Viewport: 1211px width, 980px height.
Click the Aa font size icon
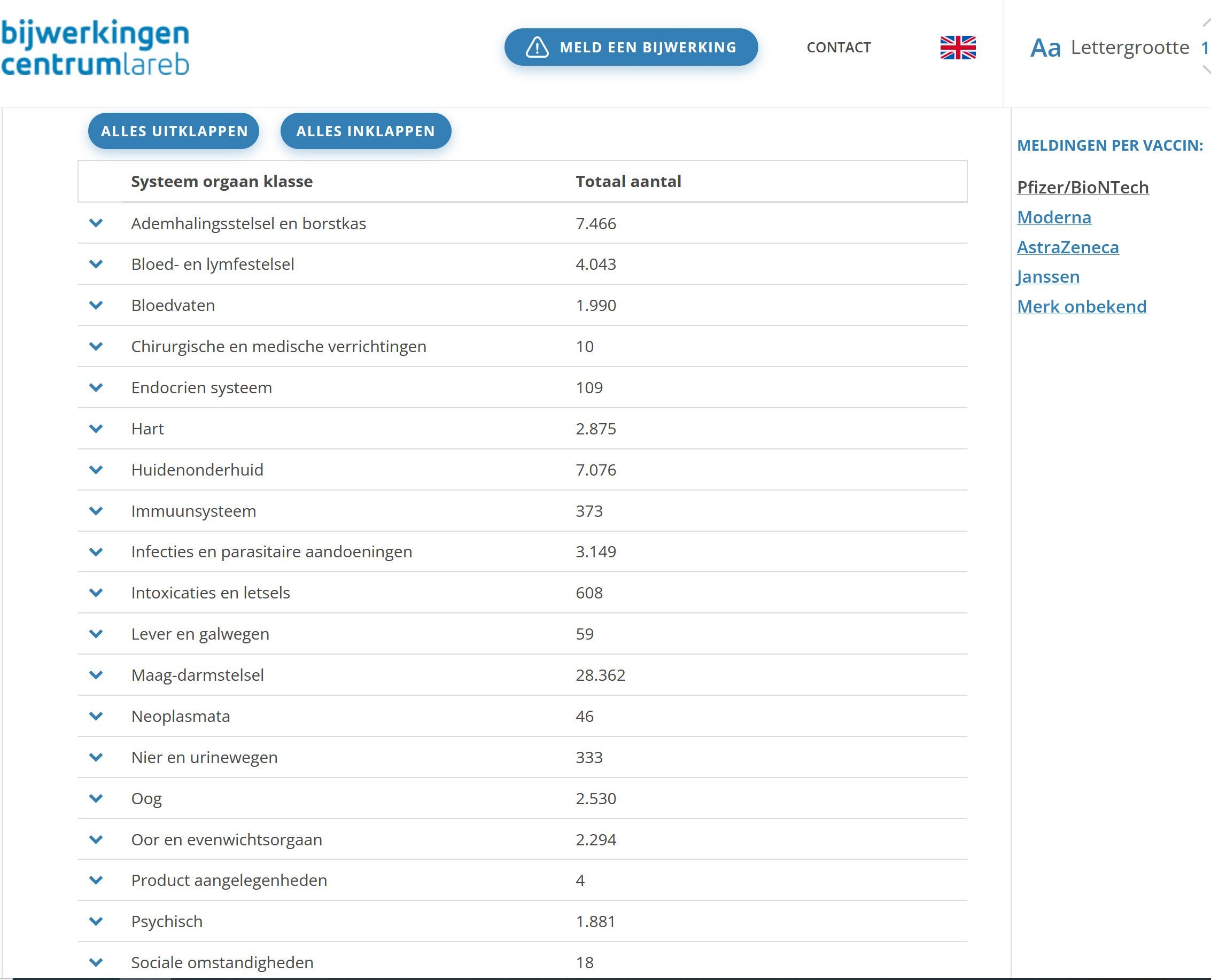pyautogui.click(x=1045, y=48)
